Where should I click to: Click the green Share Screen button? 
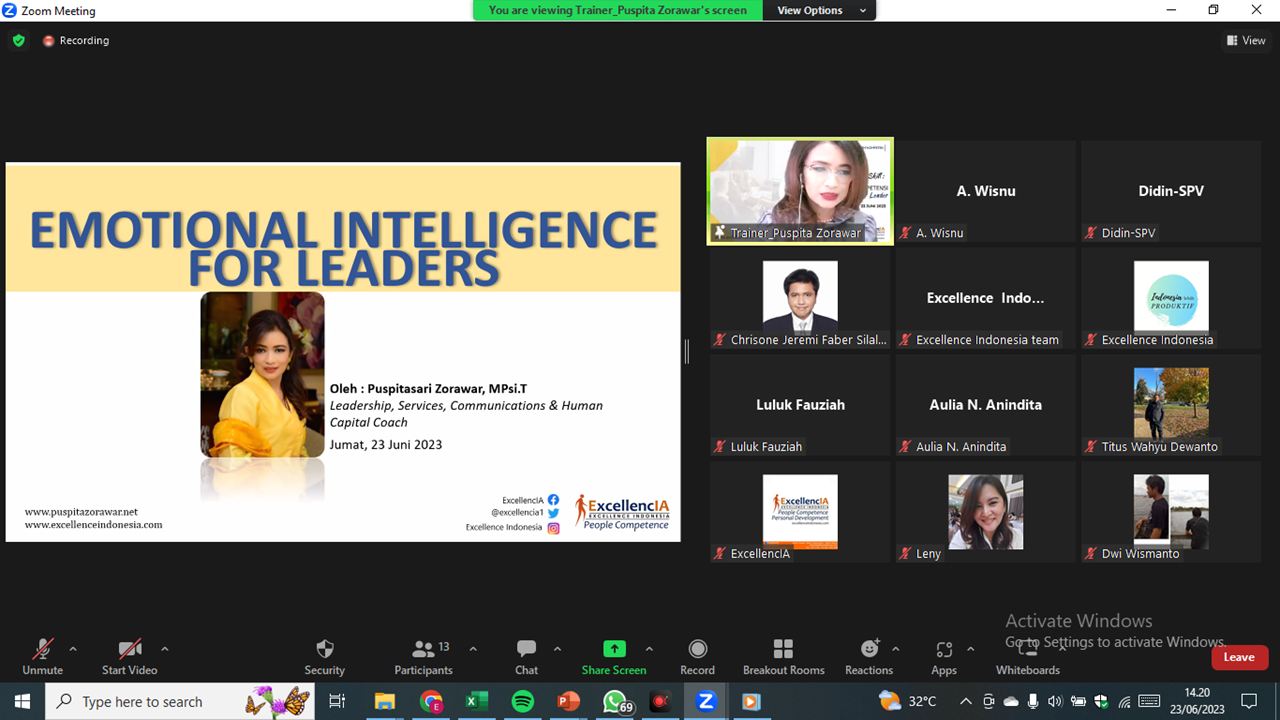click(614, 657)
